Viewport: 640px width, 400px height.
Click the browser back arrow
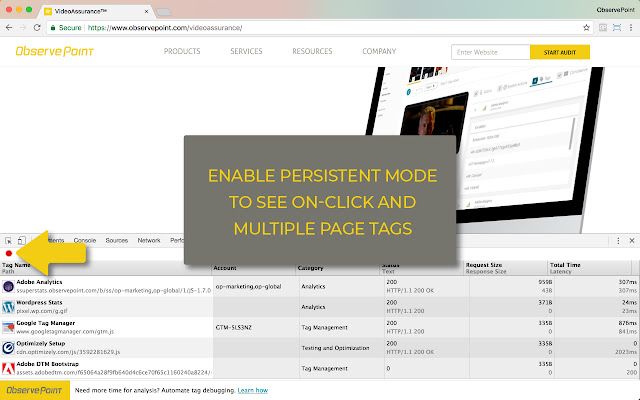click(x=9, y=28)
